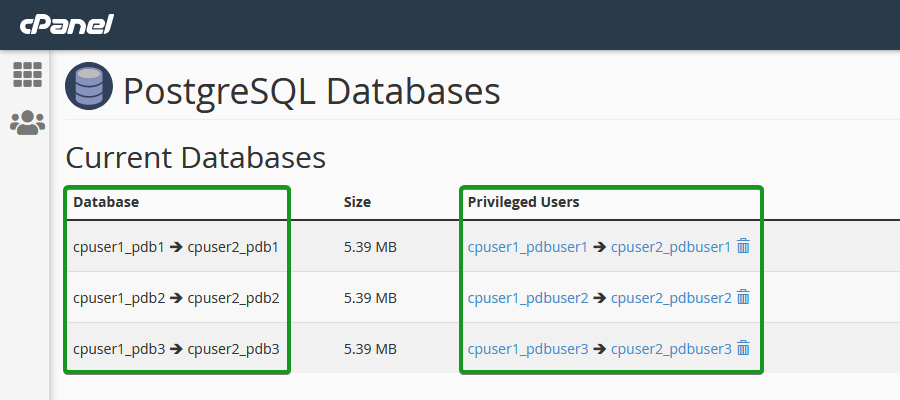900x400 pixels.
Task: Select the cpuser2_pdbuser2 link
Action: (671, 298)
